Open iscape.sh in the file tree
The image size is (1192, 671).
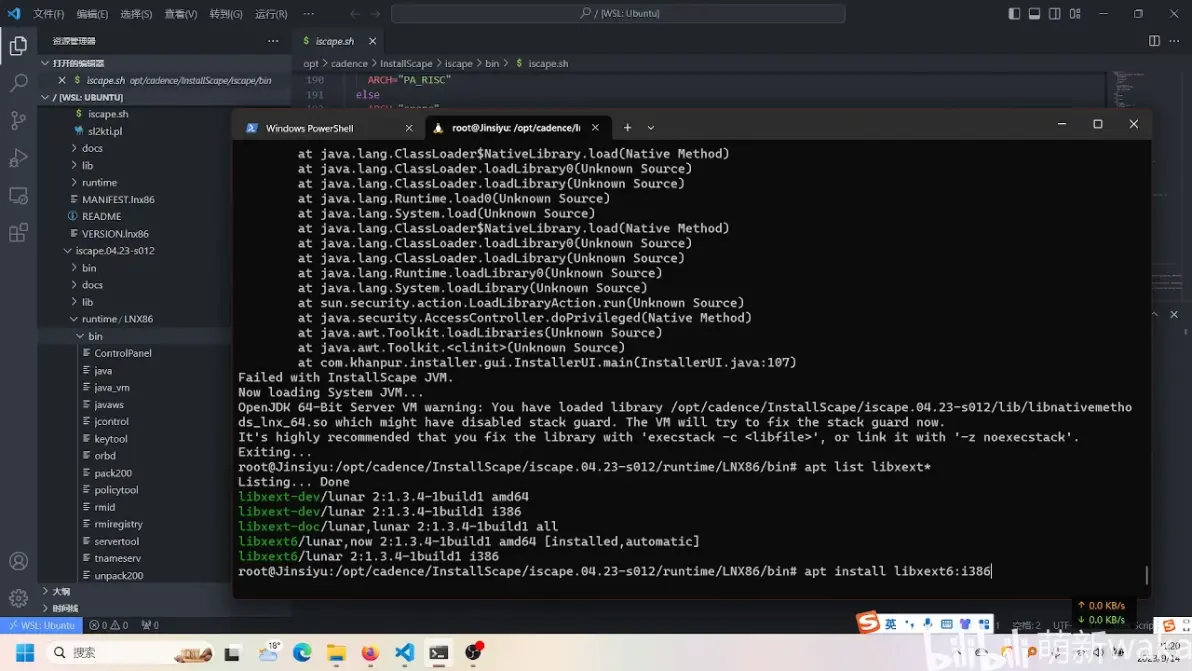point(107,114)
